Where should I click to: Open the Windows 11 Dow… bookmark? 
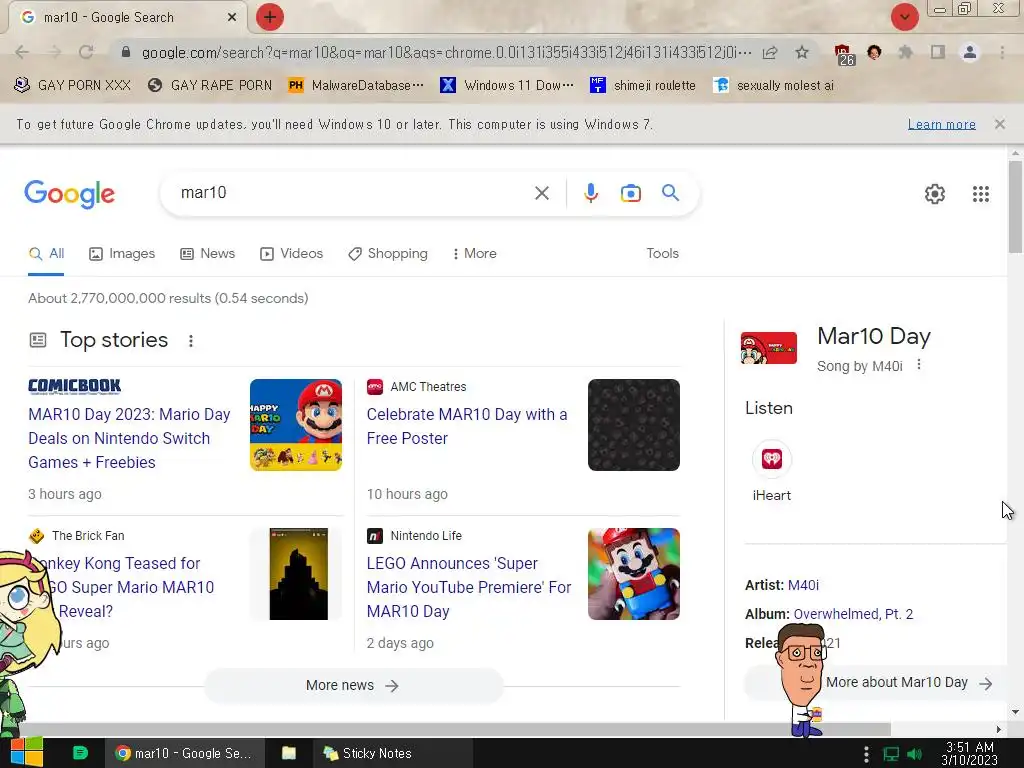click(x=506, y=86)
